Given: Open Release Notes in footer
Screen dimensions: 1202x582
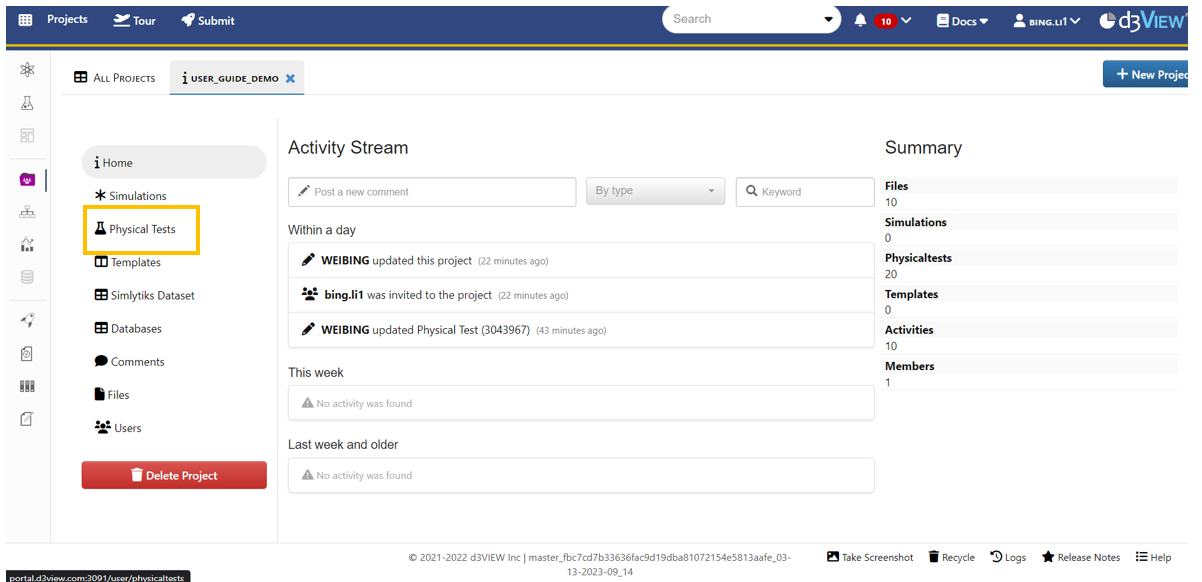Looking at the screenshot, I should tap(1081, 557).
